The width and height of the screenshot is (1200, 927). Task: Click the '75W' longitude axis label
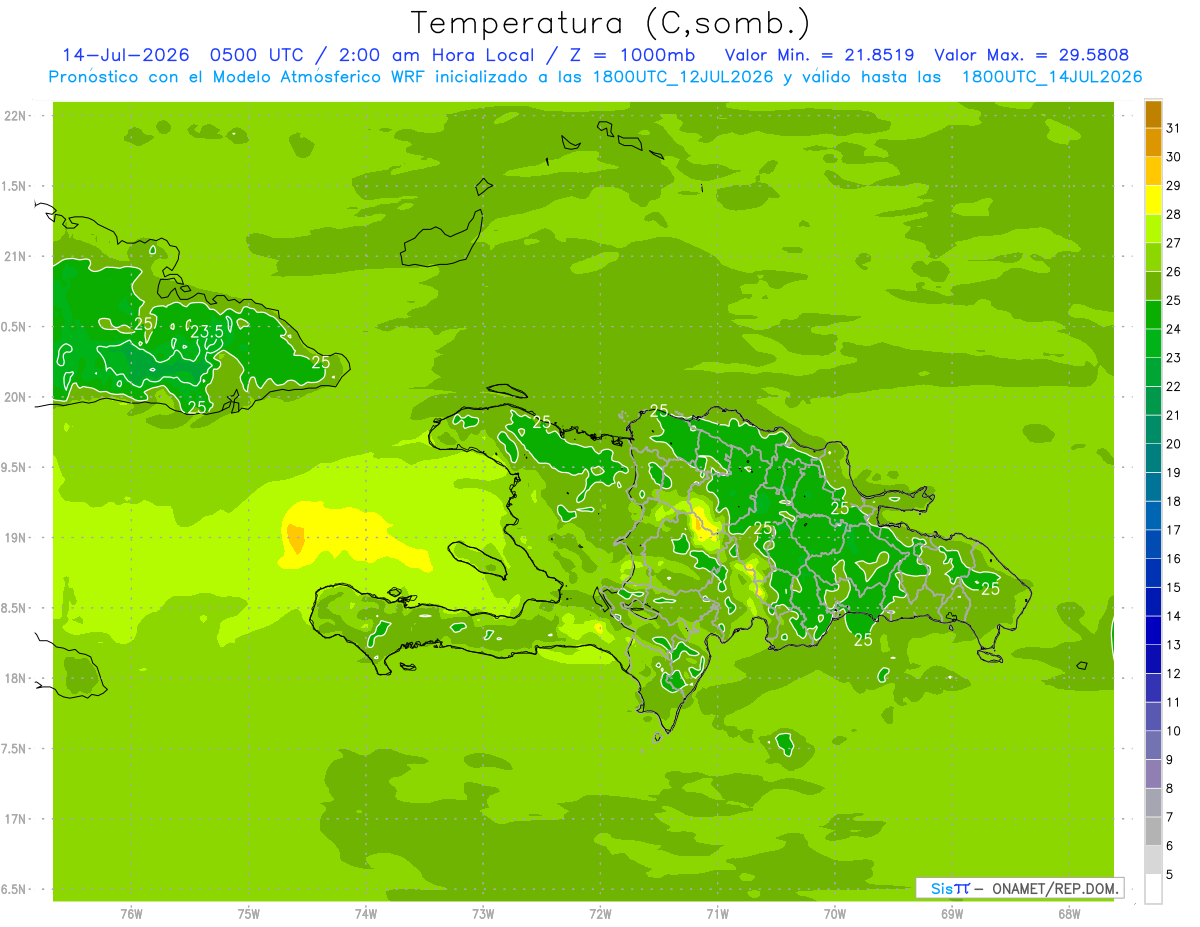(x=249, y=914)
